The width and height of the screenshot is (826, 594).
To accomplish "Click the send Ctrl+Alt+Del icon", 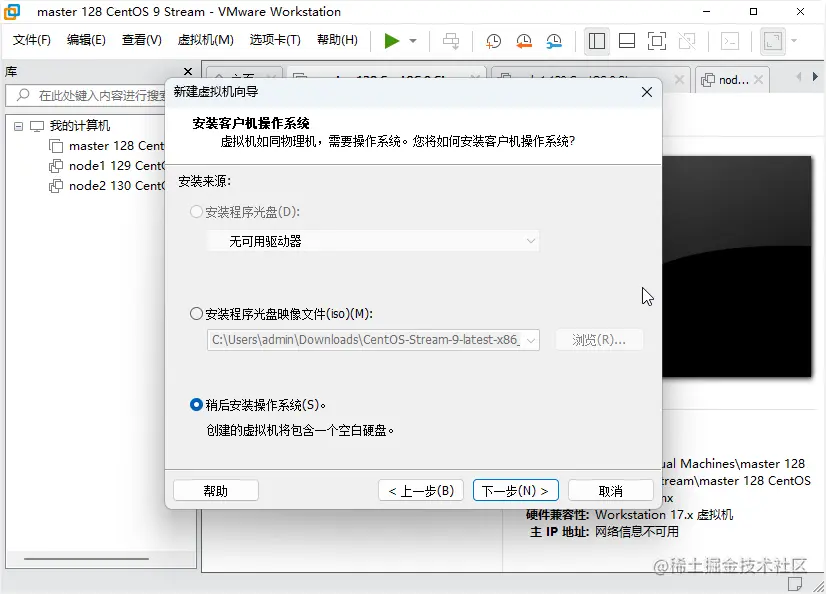I will 450,41.
